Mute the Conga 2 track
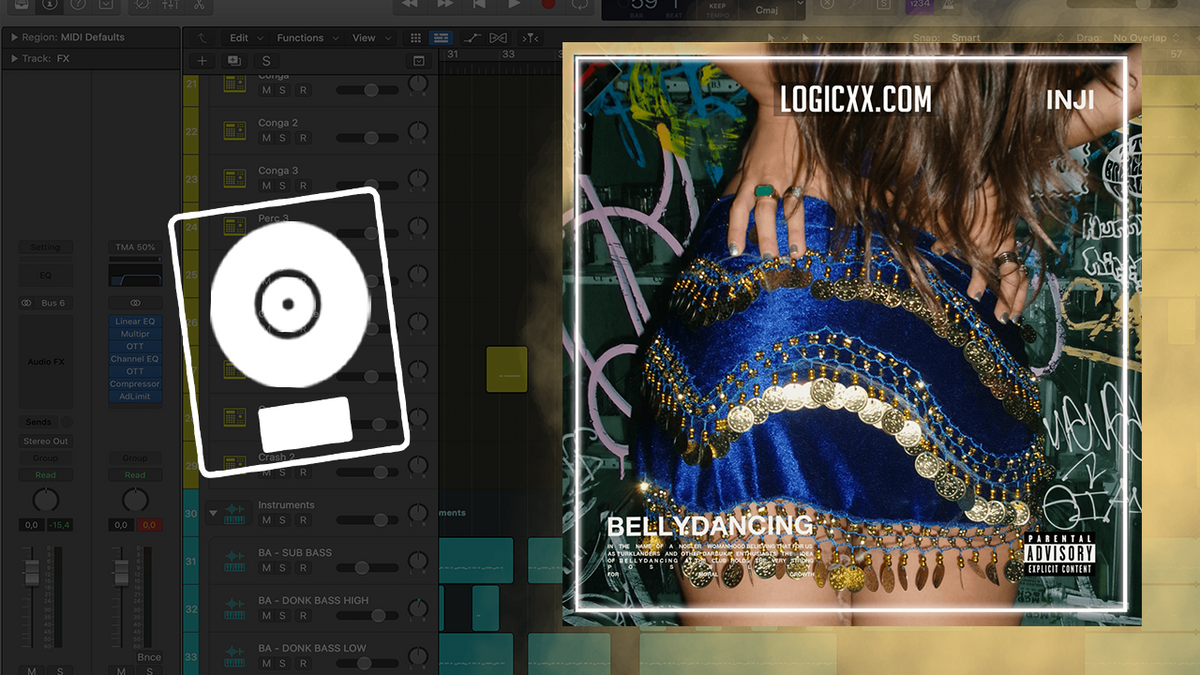1200x675 pixels. (x=266, y=139)
